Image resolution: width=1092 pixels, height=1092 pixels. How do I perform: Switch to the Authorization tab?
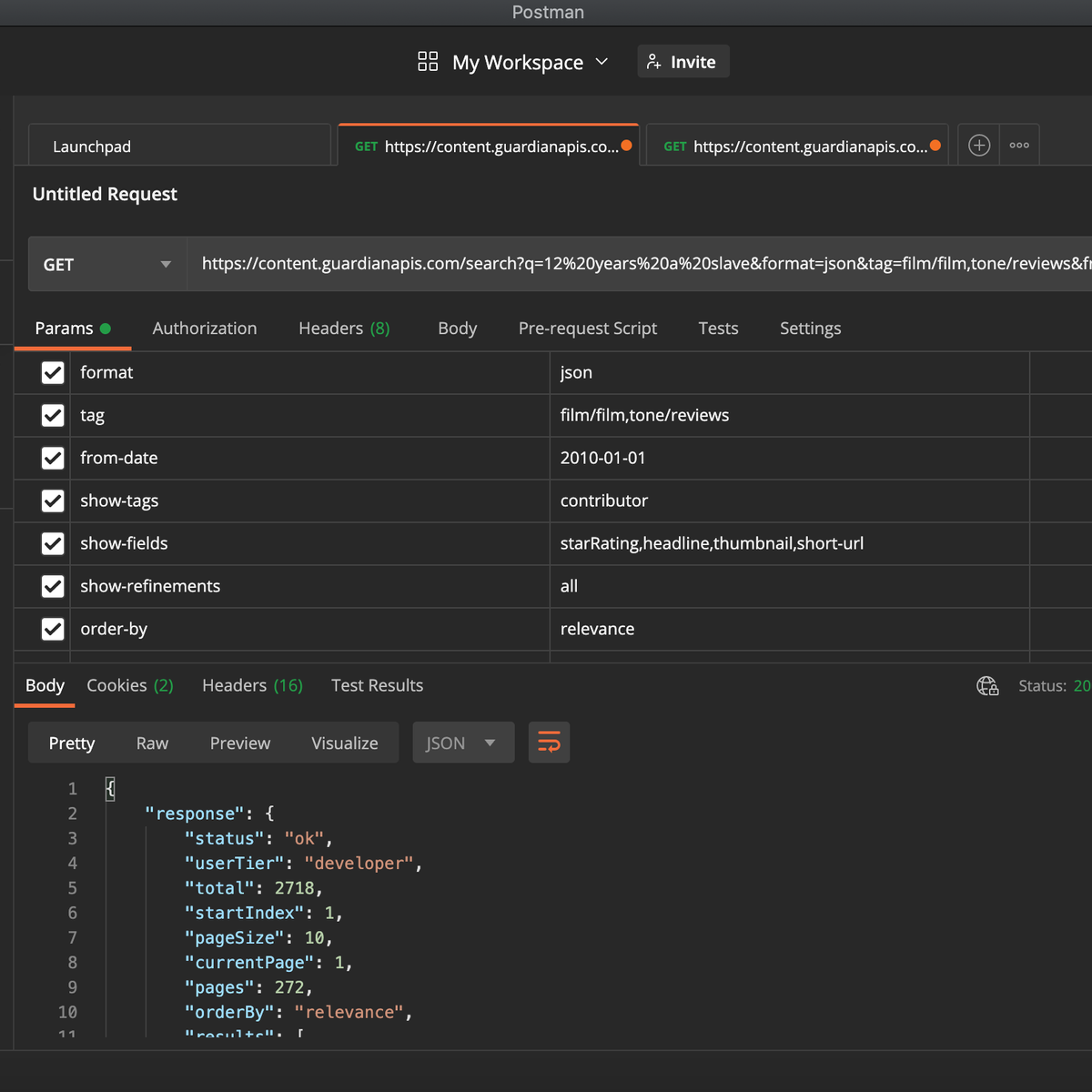click(205, 329)
